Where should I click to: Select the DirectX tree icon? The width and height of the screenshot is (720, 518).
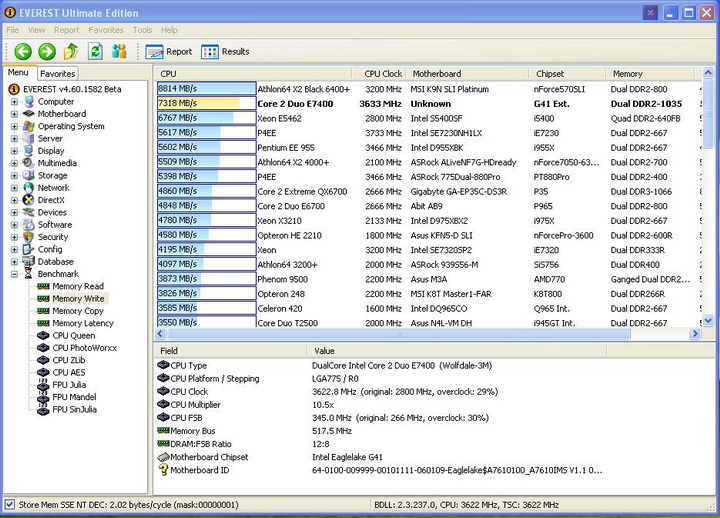tap(29, 200)
